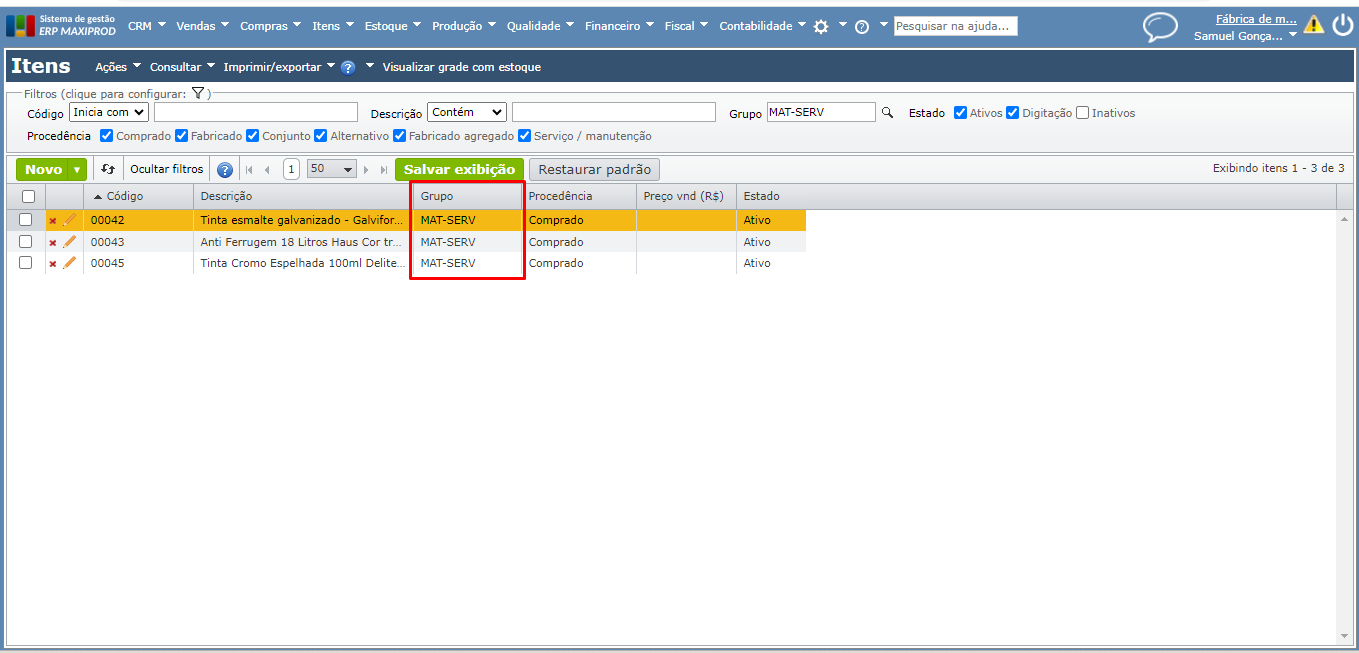This screenshot has height=653, width=1359.
Task: Delete item 00045 with red X
Action: coord(53,264)
